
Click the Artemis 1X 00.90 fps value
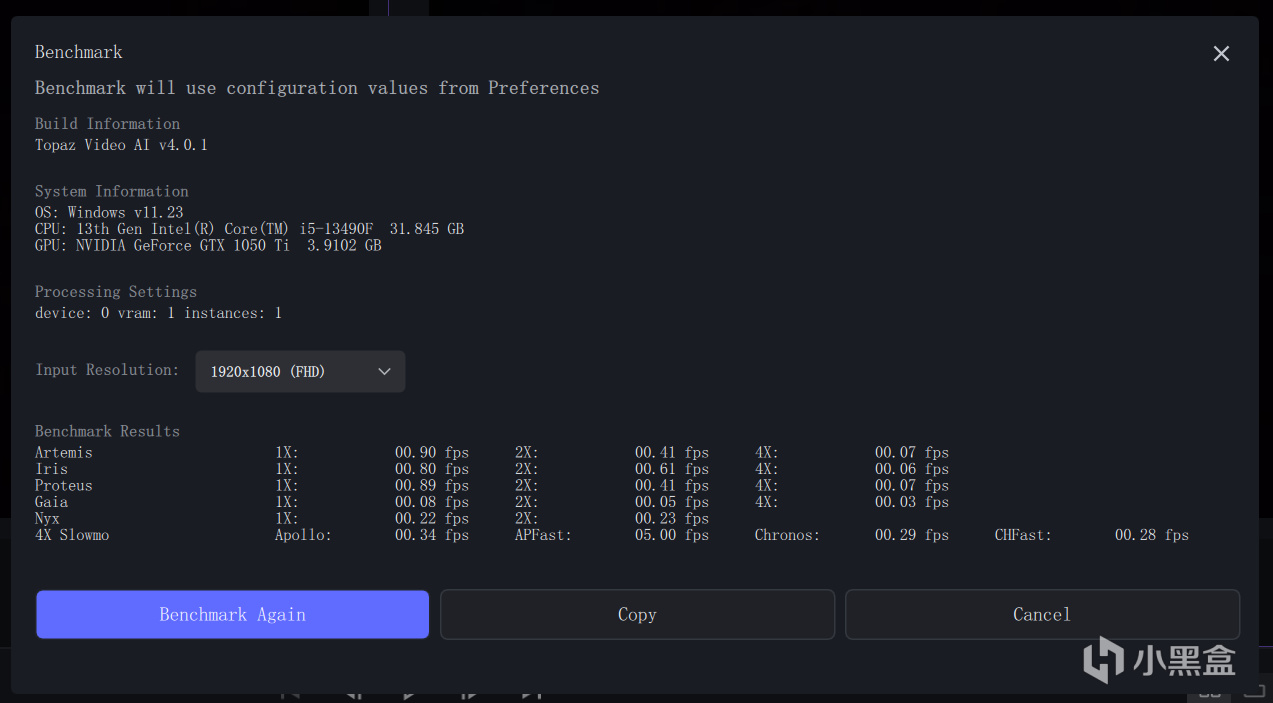[432, 453]
